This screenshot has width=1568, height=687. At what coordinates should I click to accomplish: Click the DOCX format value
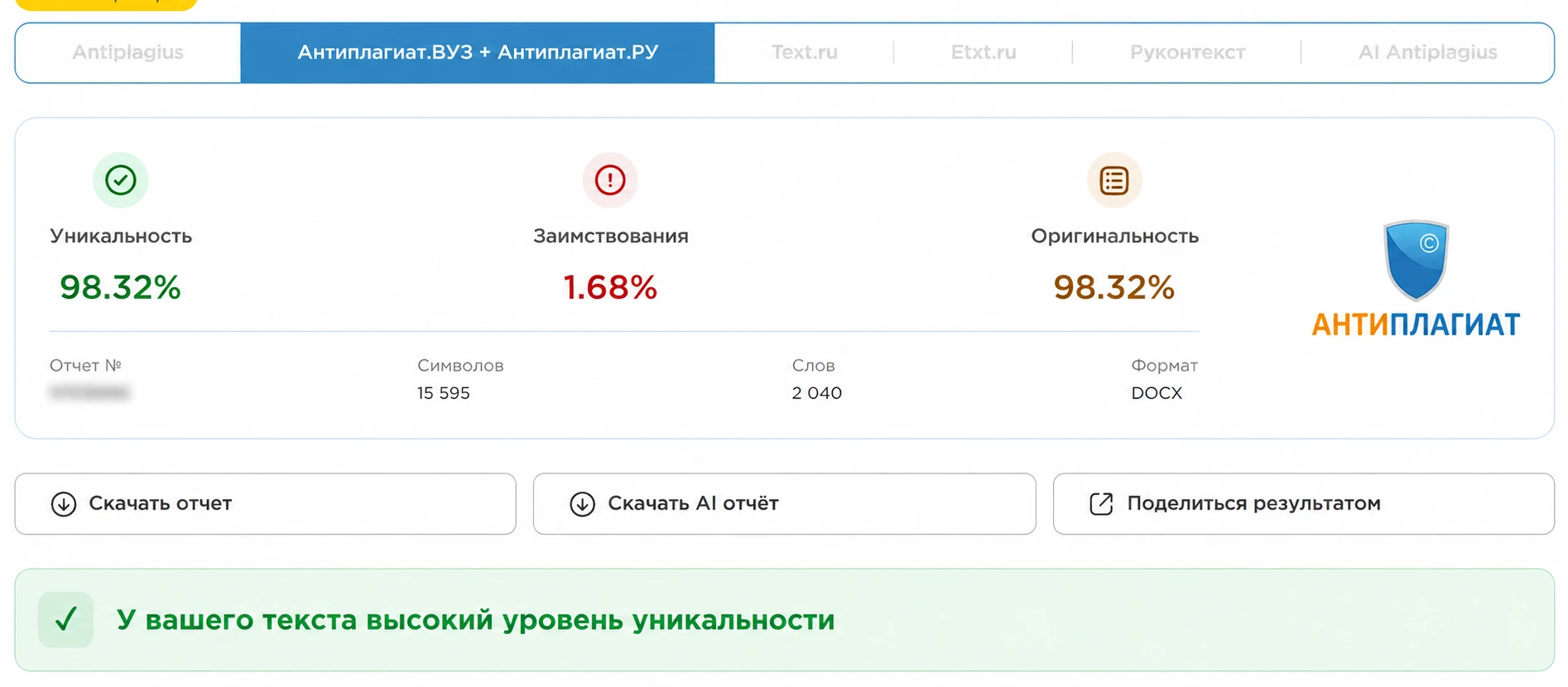click(1157, 393)
